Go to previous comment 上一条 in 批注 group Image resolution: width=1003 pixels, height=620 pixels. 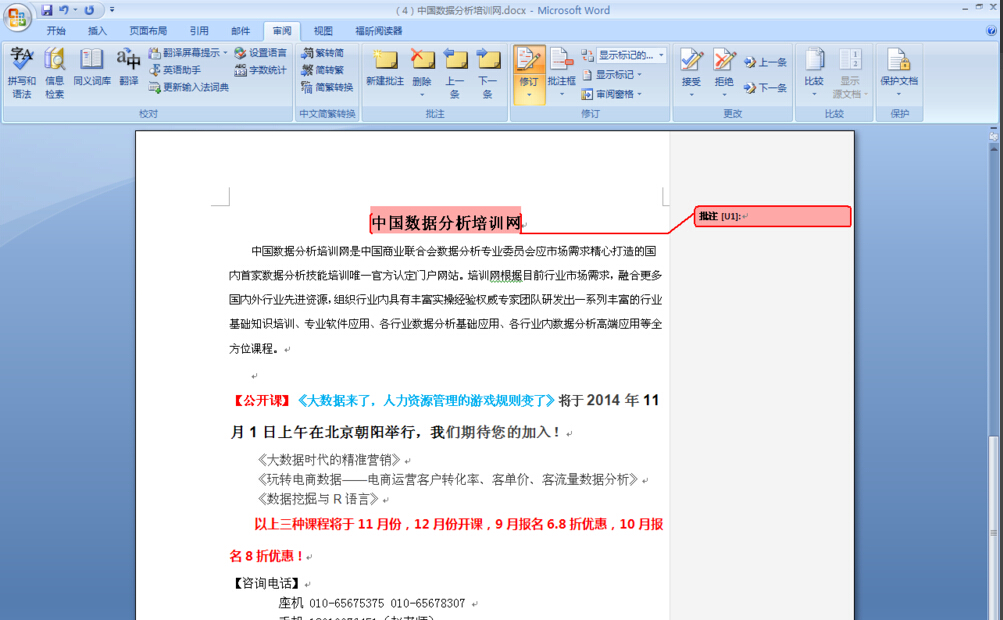pyautogui.click(x=455, y=72)
